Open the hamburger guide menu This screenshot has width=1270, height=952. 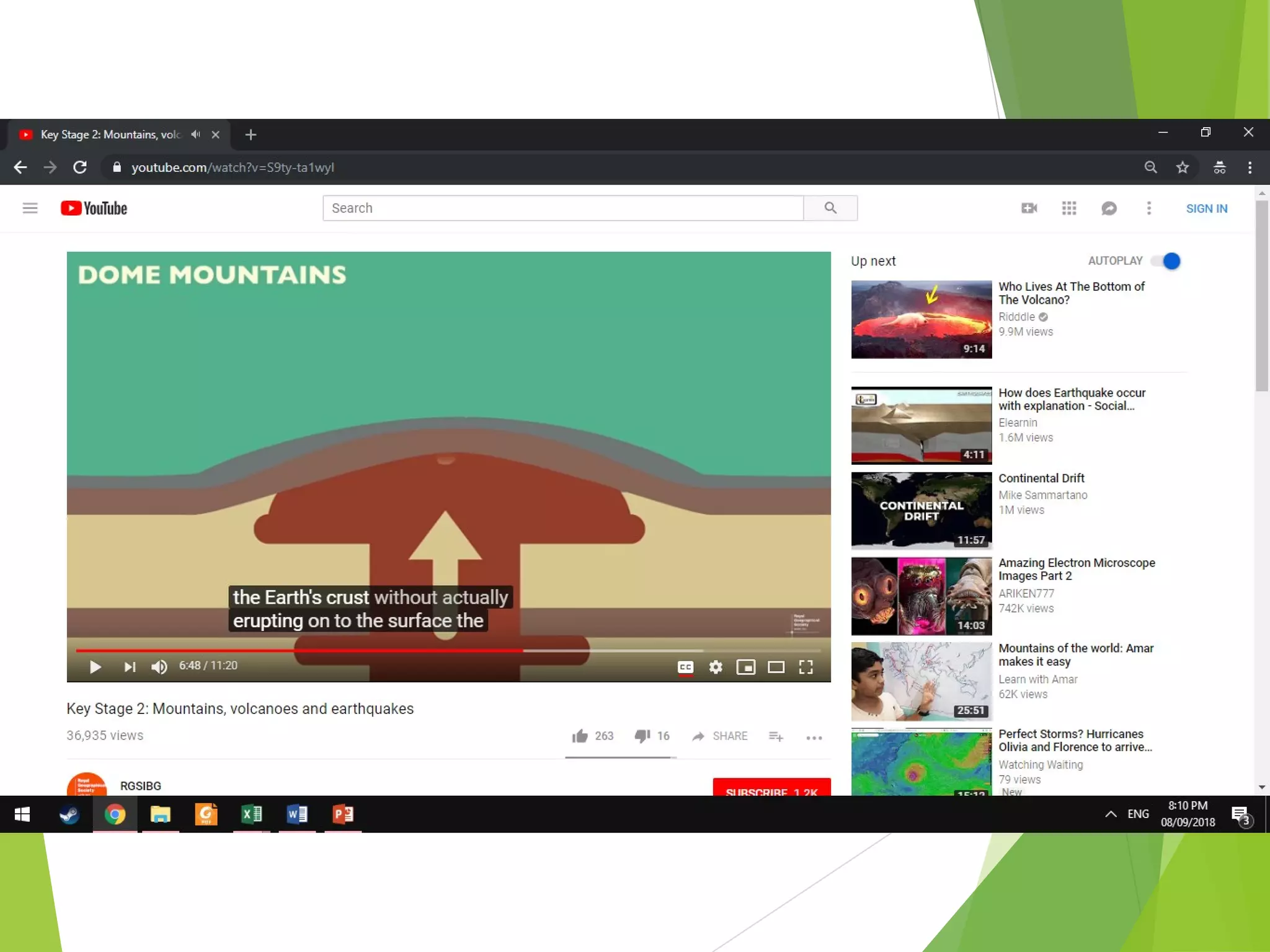point(30,208)
